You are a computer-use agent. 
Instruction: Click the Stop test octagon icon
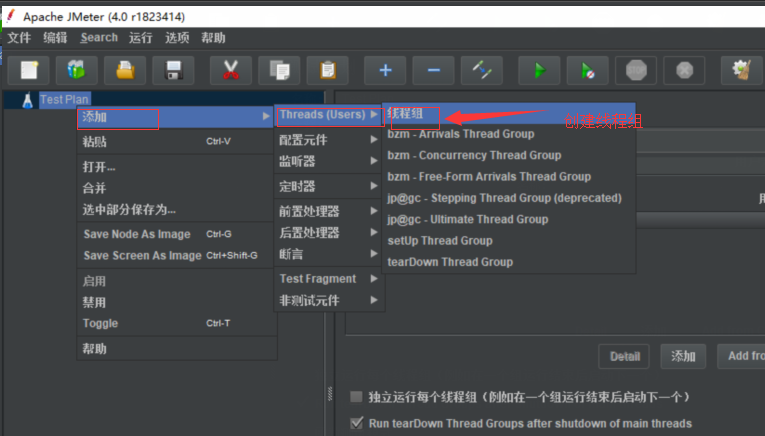tap(636, 70)
